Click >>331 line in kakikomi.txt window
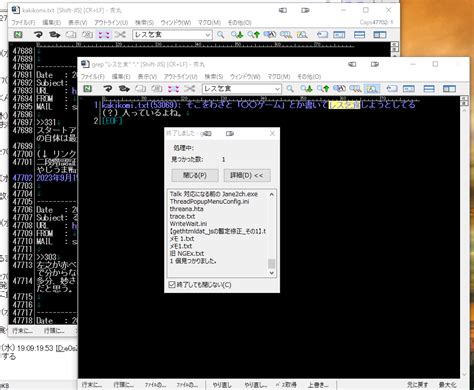 pos(46,122)
